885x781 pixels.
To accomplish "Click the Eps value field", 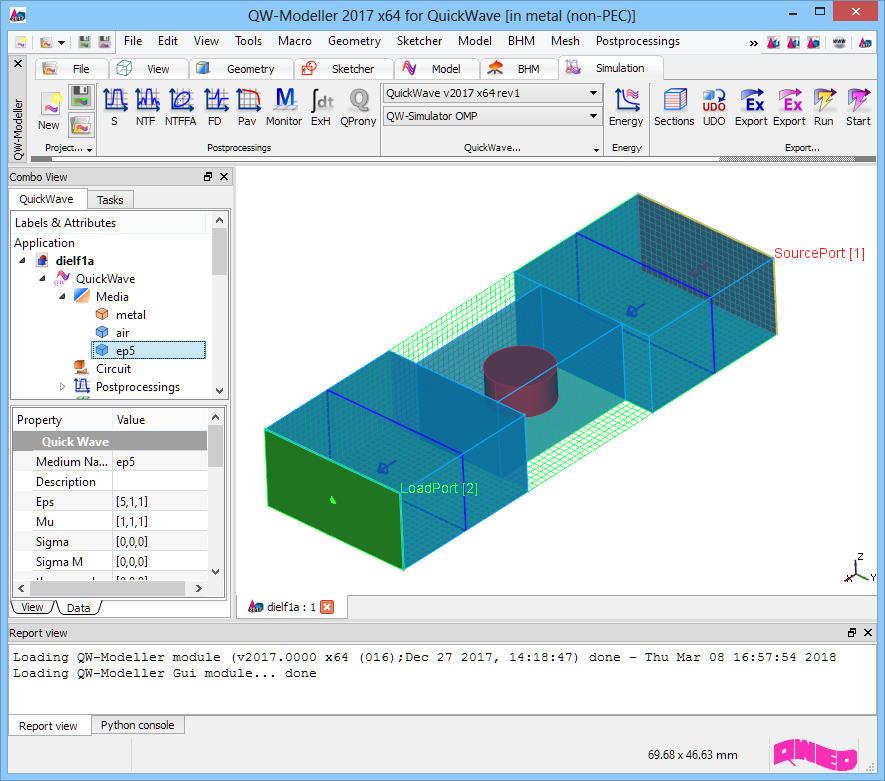I will (x=160, y=502).
